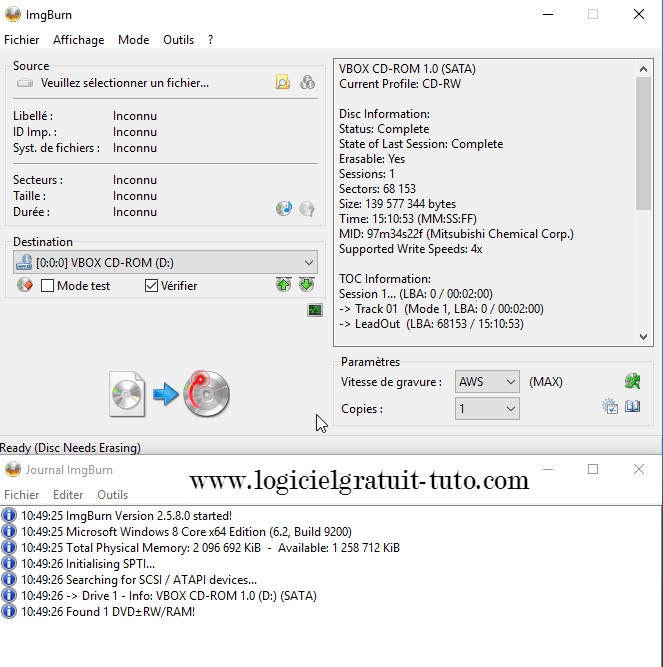Click 'MID: 97m34s22f' line in disc info
Screen dimensions: 663x667
(x=456, y=234)
